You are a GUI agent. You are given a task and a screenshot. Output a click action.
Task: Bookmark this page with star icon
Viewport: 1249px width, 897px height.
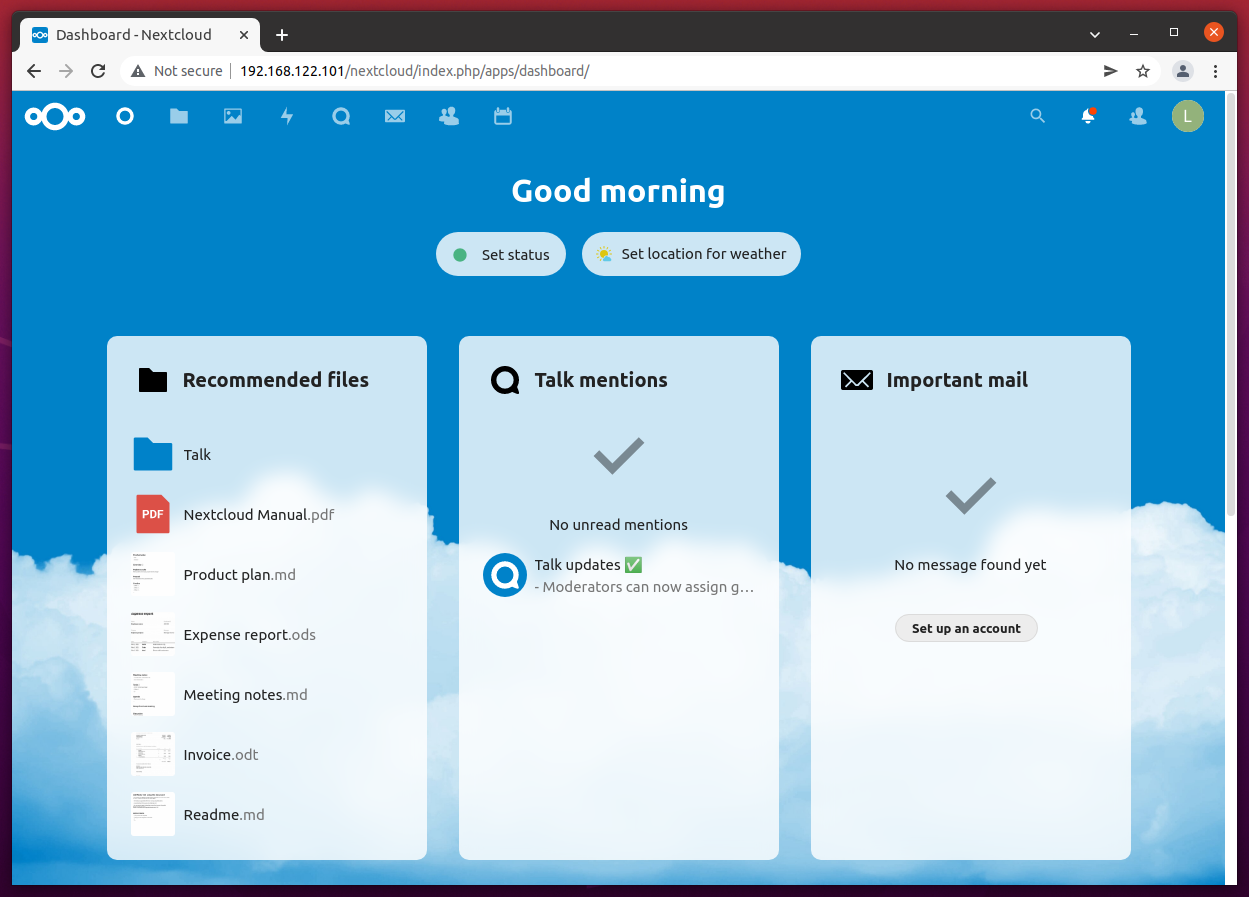(1143, 71)
